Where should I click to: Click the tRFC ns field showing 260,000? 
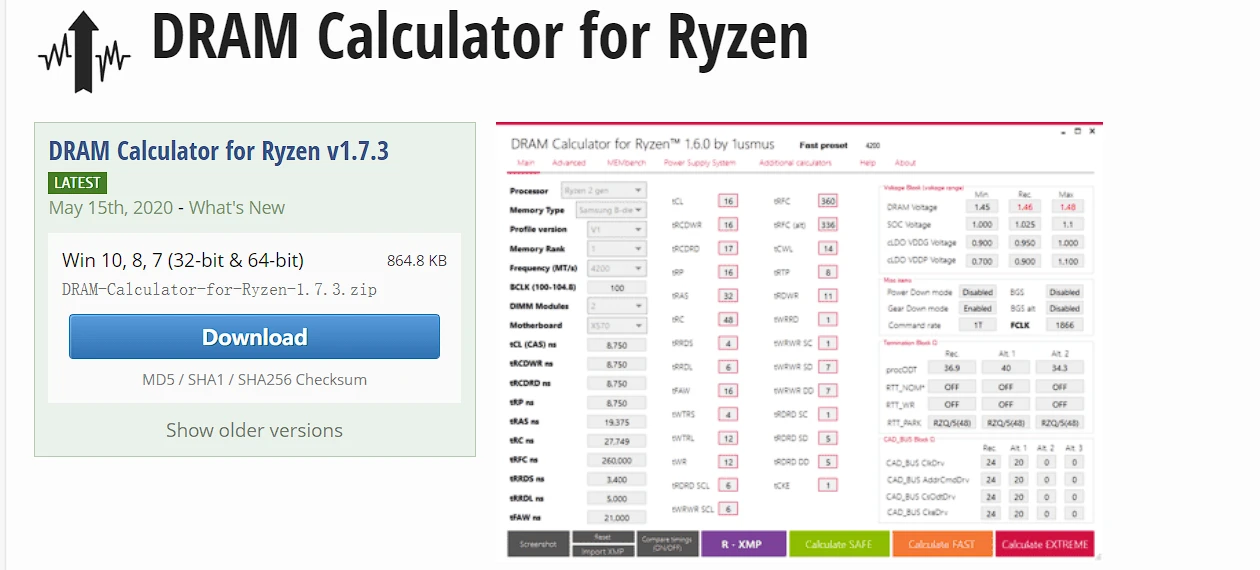click(617, 460)
